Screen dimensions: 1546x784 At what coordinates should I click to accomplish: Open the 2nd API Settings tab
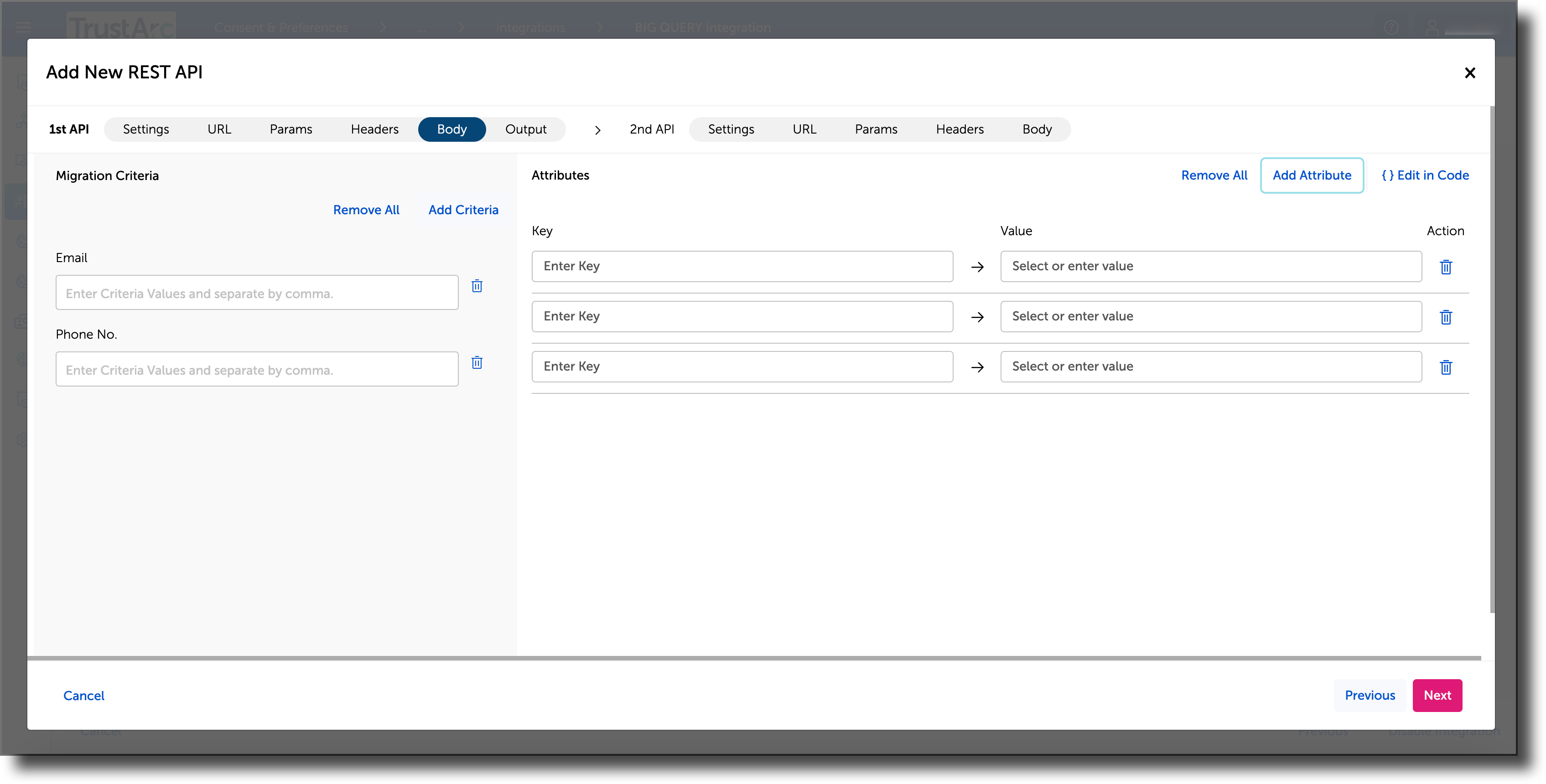click(x=731, y=129)
